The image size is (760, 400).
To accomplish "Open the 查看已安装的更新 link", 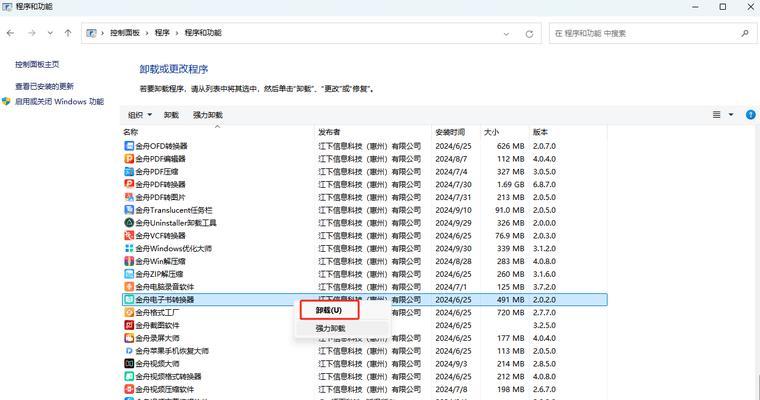I will click(44, 86).
